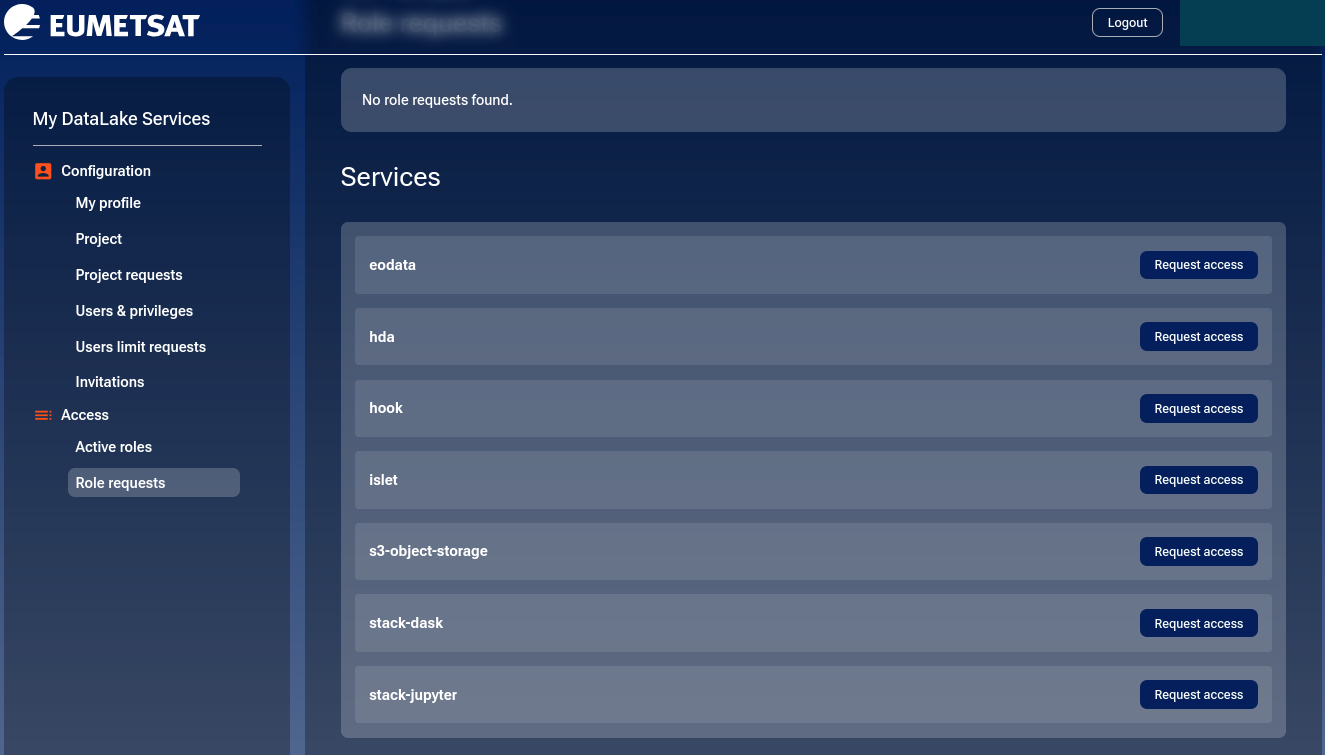Click the stack-jupyter service name

point(413,695)
